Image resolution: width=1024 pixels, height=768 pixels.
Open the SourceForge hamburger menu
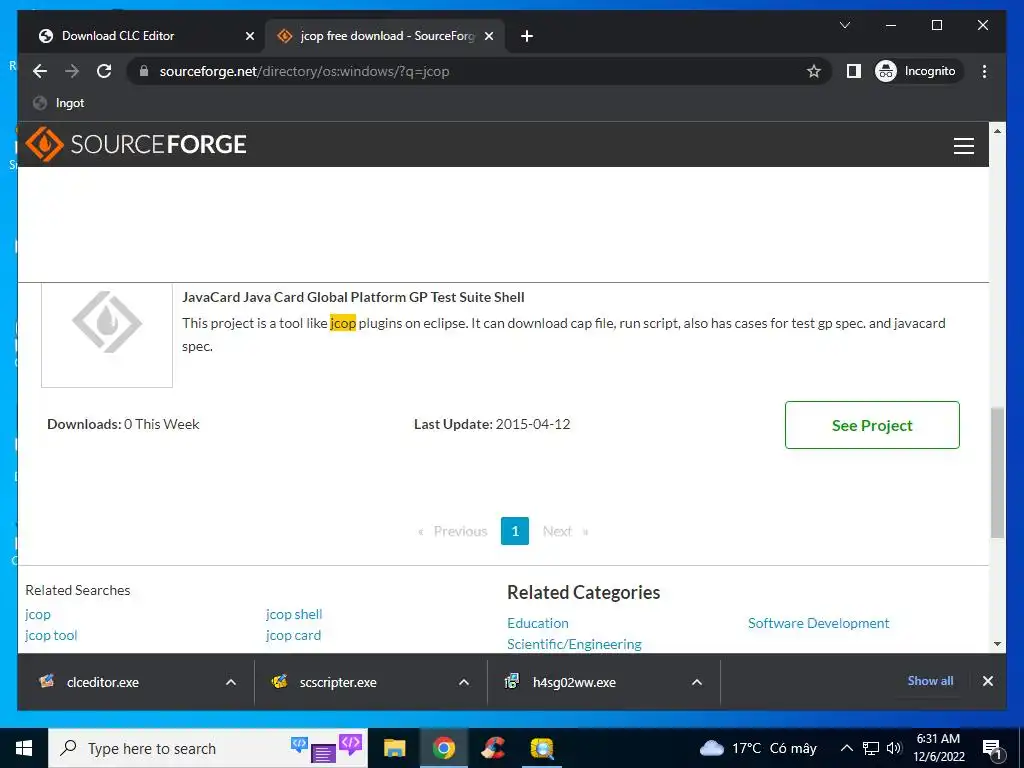coord(963,146)
